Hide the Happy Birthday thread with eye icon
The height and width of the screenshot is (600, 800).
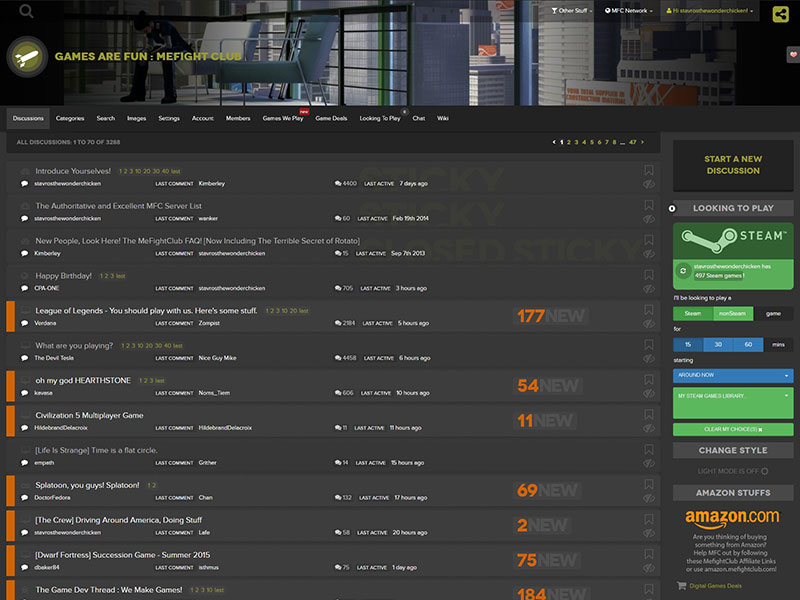pos(648,289)
